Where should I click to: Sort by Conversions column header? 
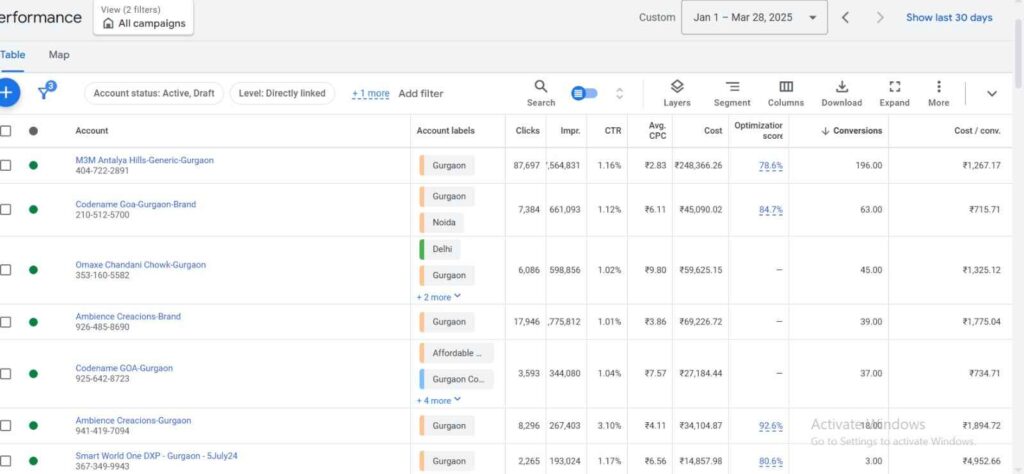852,131
